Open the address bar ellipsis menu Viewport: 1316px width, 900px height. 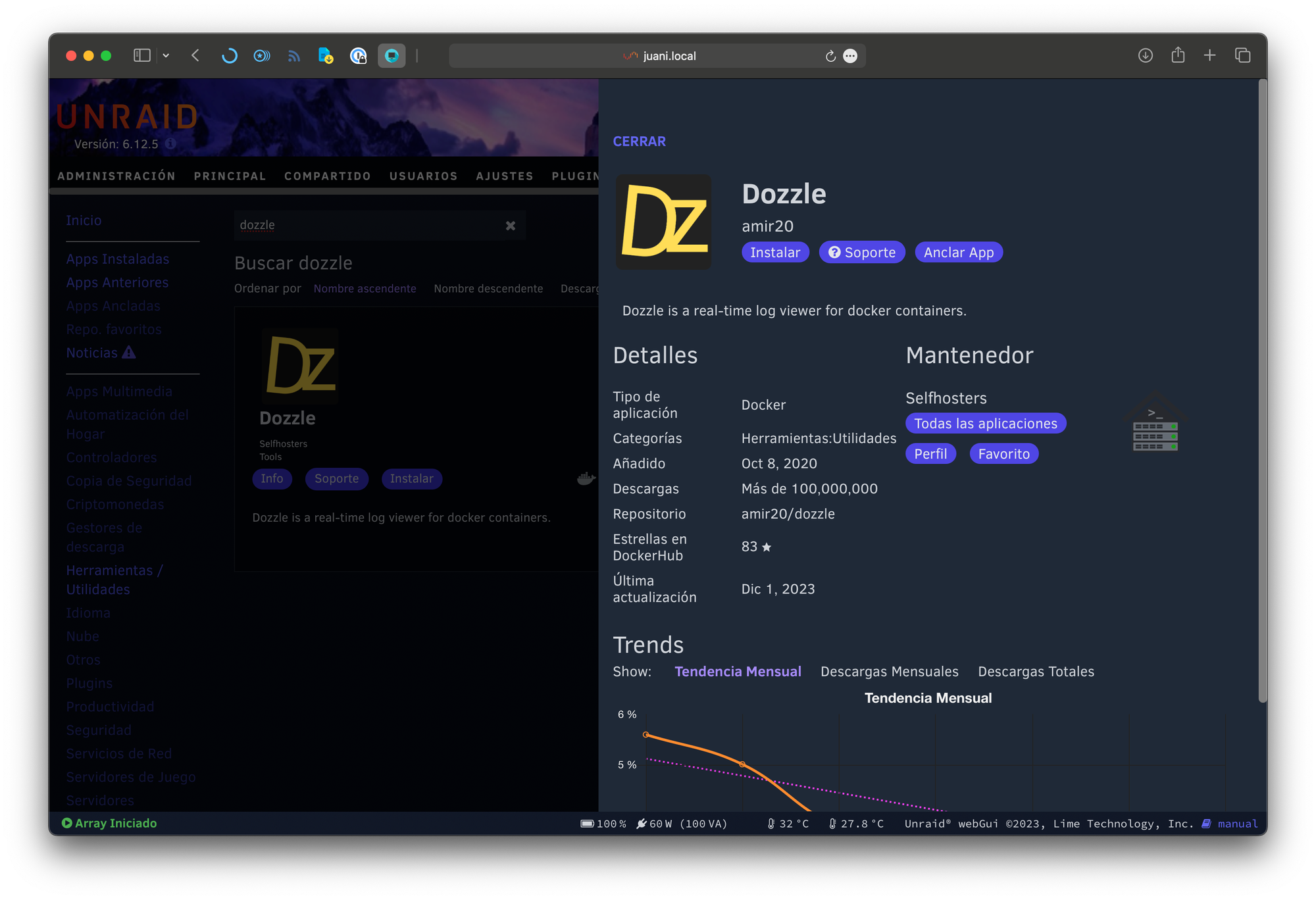pyautogui.click(x=850, y=56)
